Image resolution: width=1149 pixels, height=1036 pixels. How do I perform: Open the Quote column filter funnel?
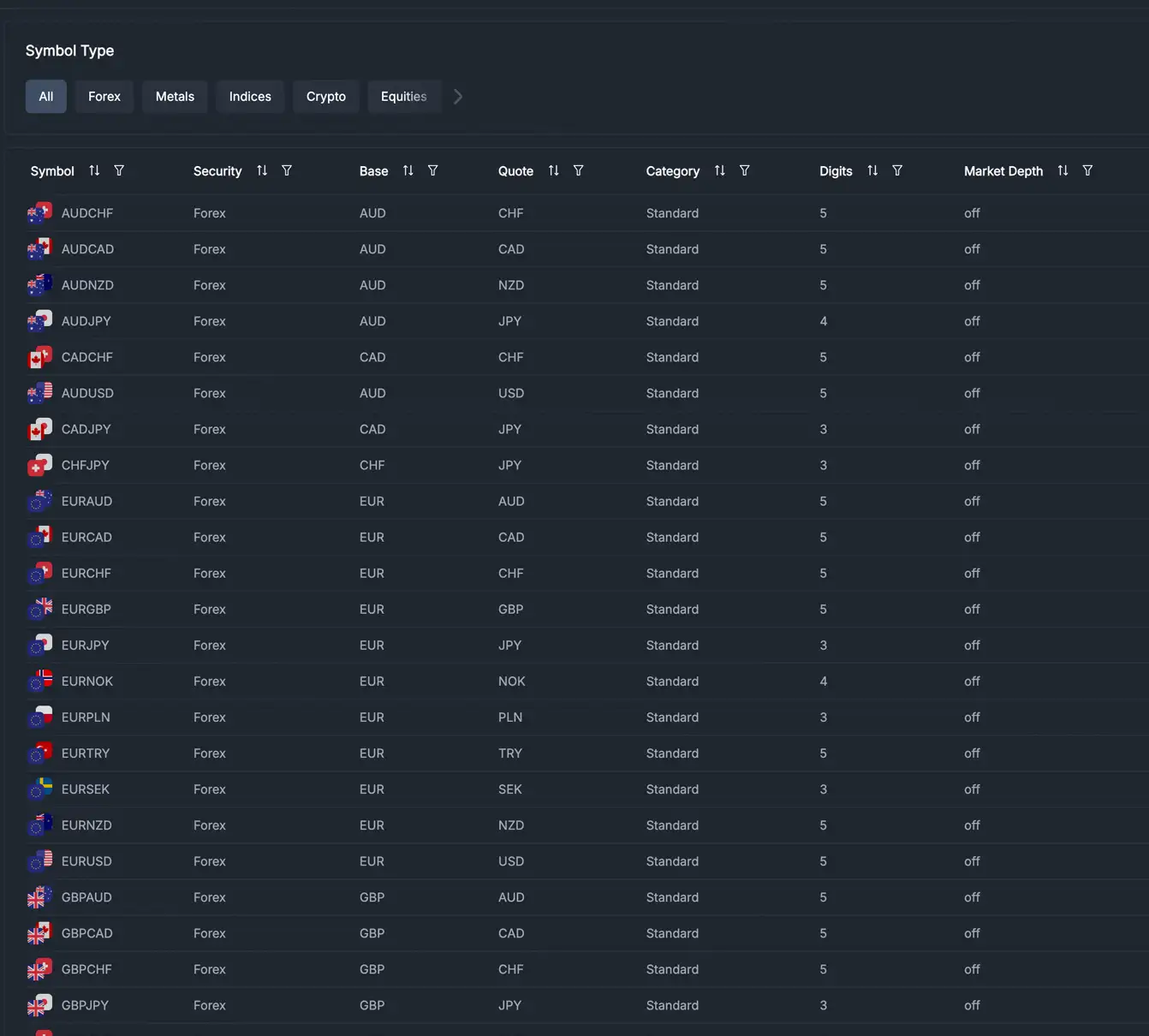coord(579,170)
